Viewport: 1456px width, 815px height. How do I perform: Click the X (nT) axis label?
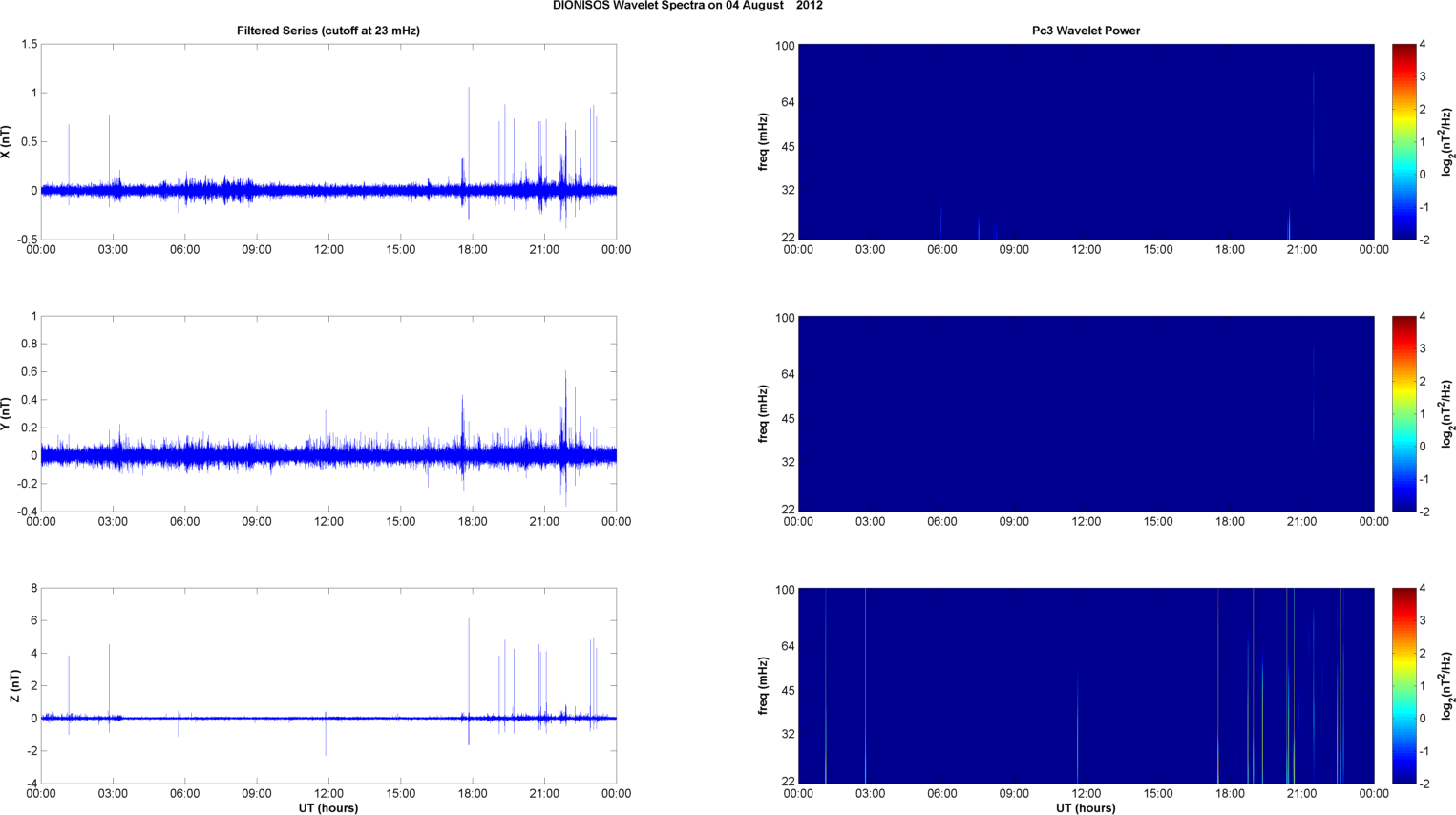pyautogui.click(x=6, y=141)
